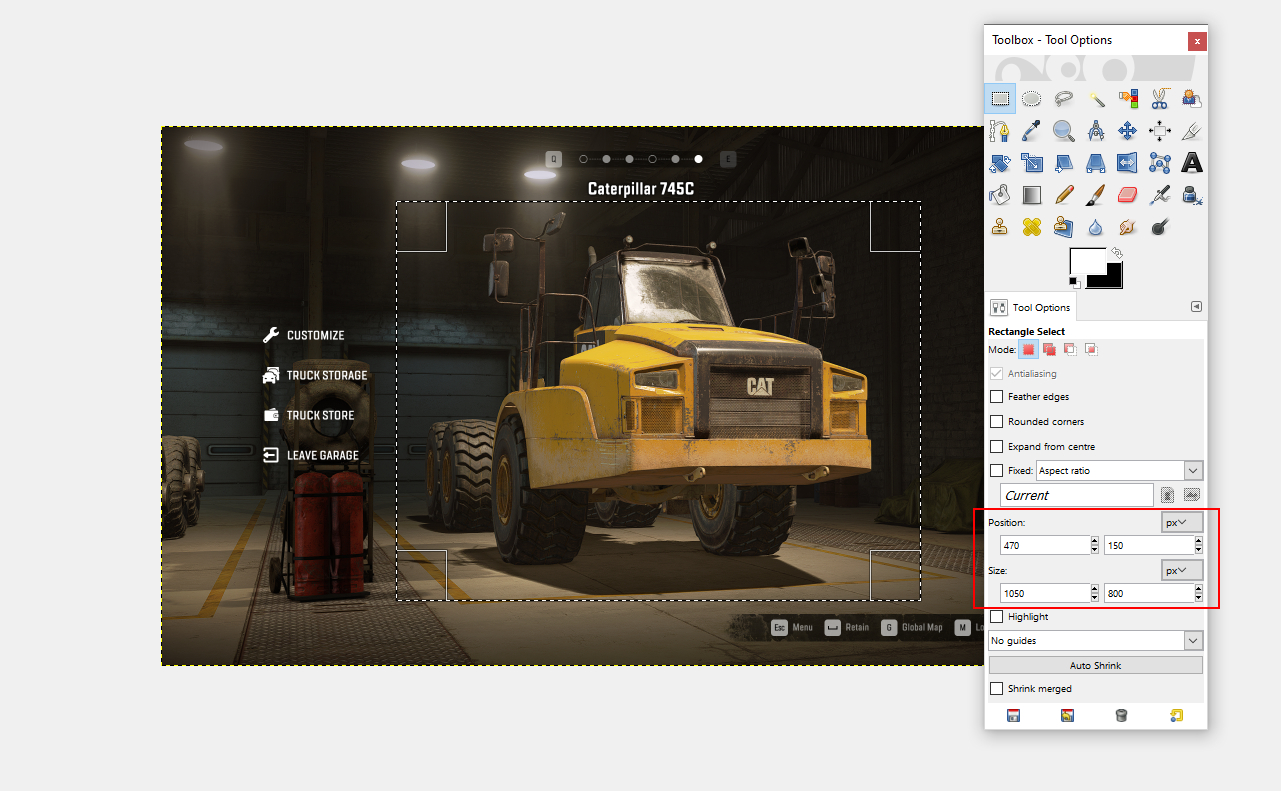Enable the Shrink merged checkbox
The width and height of the screenshot is (1281, 791).
pyautogui.click(x=996, y=689)
